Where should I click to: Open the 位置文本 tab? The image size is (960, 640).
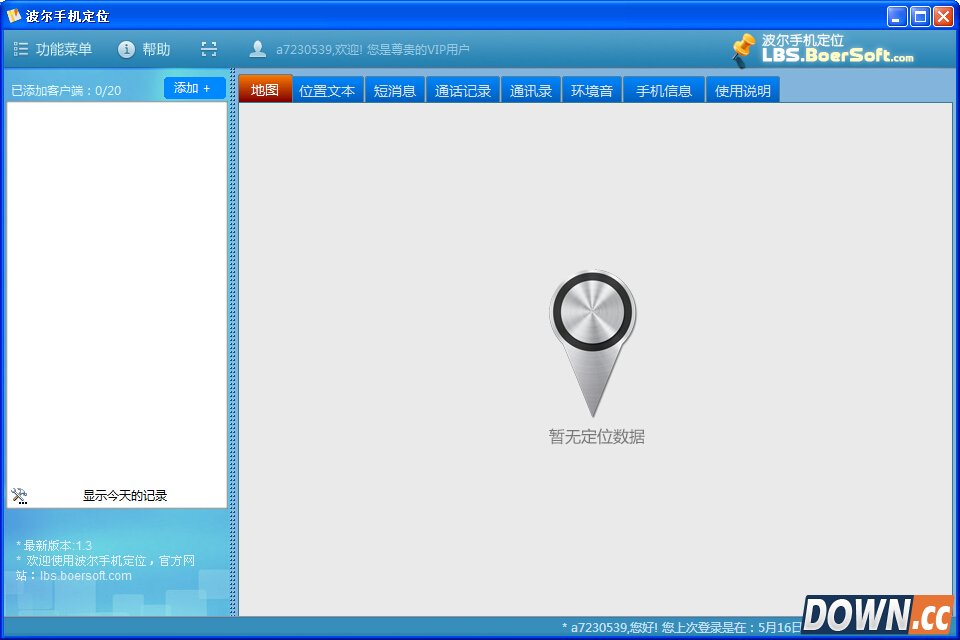pos(327,90)
